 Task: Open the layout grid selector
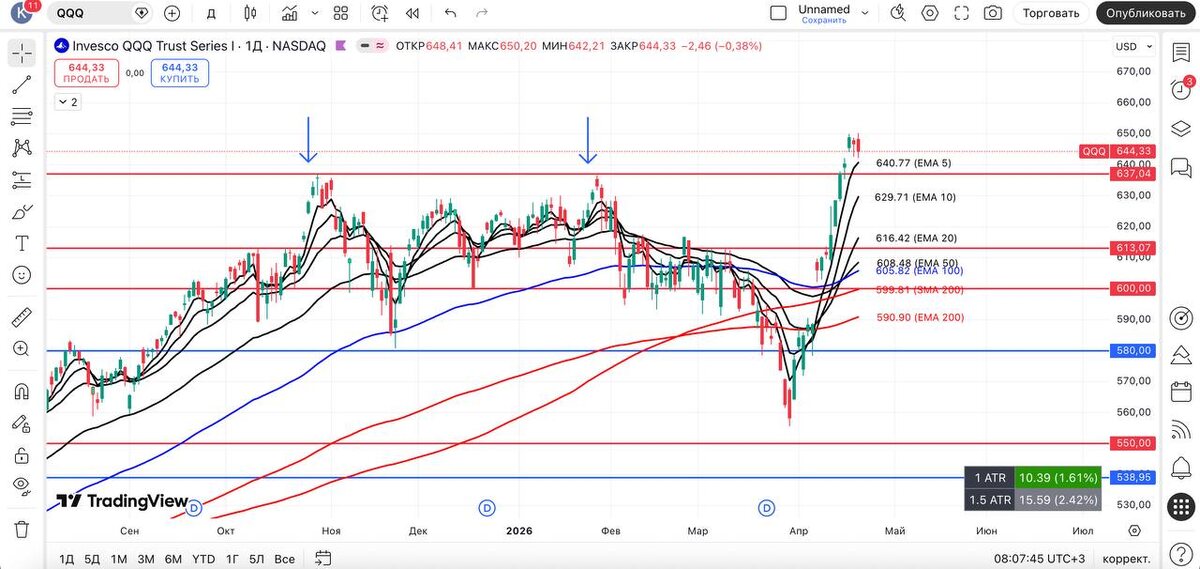point(340,13)
